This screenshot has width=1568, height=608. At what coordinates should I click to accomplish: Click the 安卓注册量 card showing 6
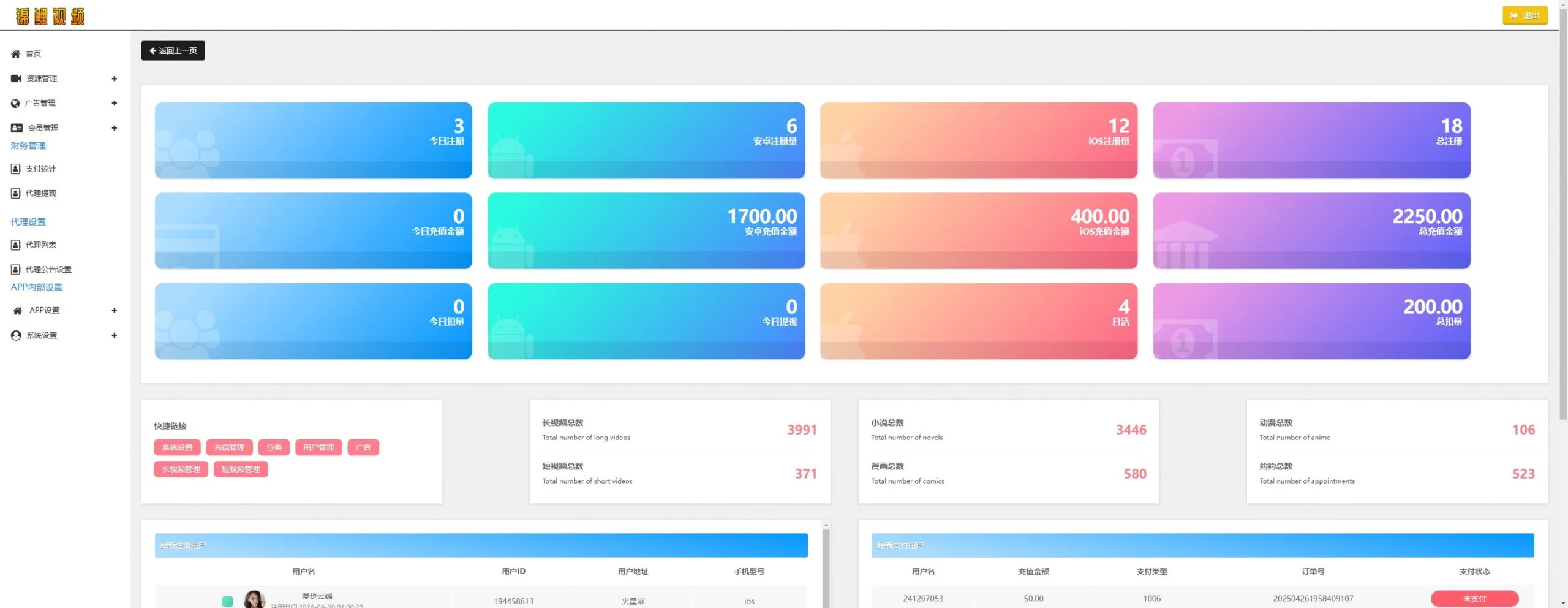[646, 140]
